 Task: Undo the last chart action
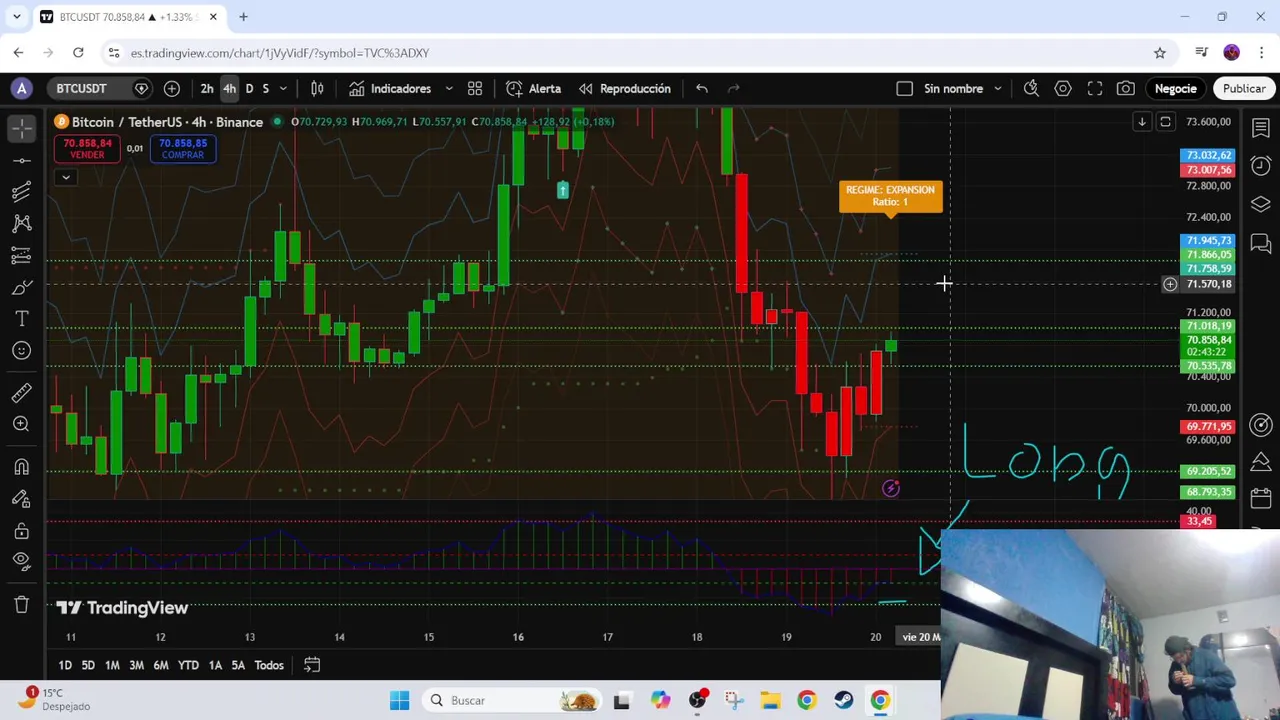pos(702,89)
